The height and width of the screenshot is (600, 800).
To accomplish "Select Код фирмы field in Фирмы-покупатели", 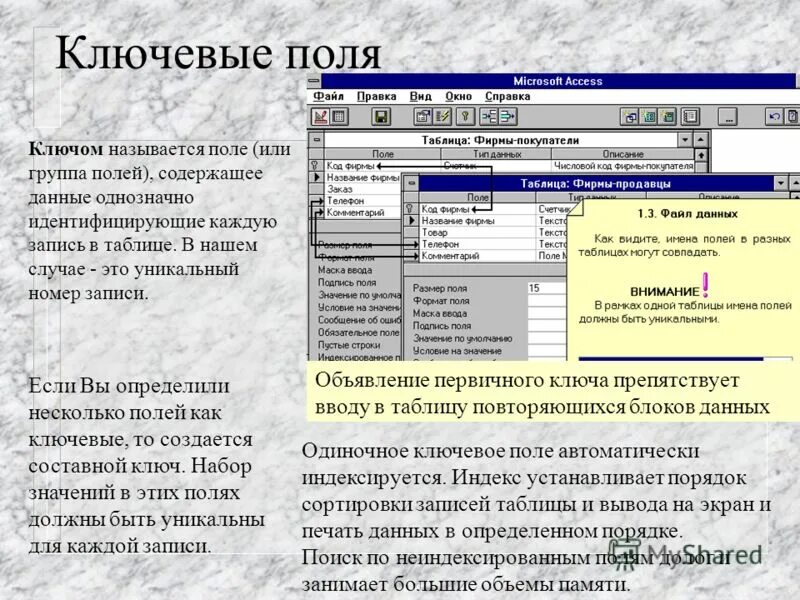I will pyautogui.click(x=351, y=165).
